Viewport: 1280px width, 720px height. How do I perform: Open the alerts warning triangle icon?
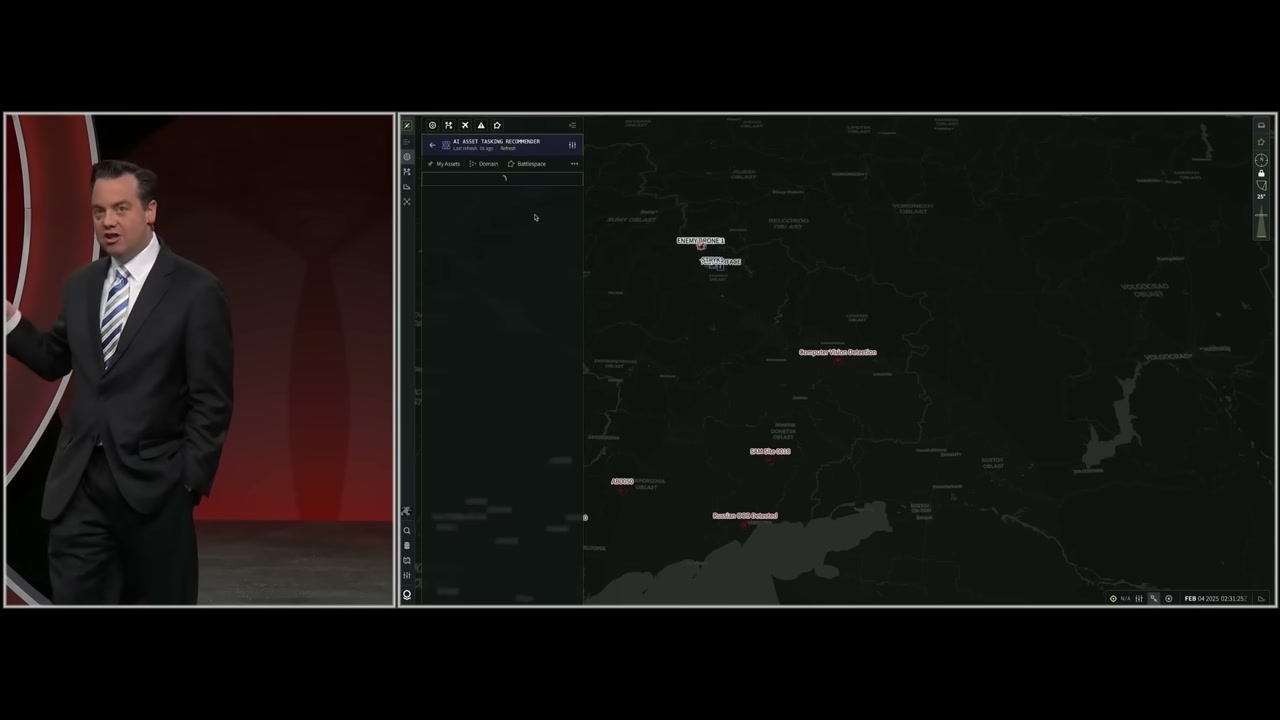(481, 125)
